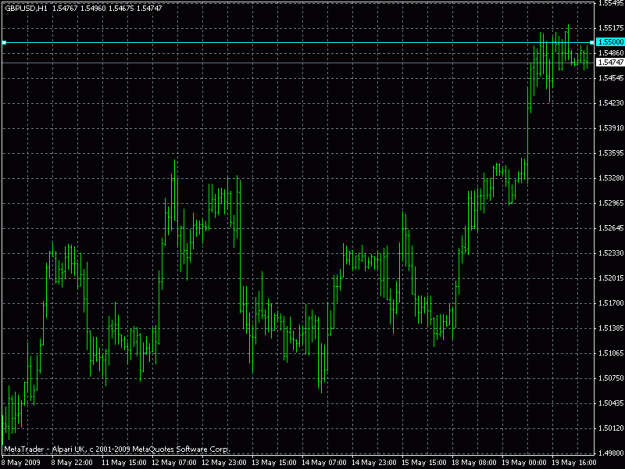Click the 1.50750 price axis label
The width and height of the screenshot is (625, 469).
click(611, 378)
